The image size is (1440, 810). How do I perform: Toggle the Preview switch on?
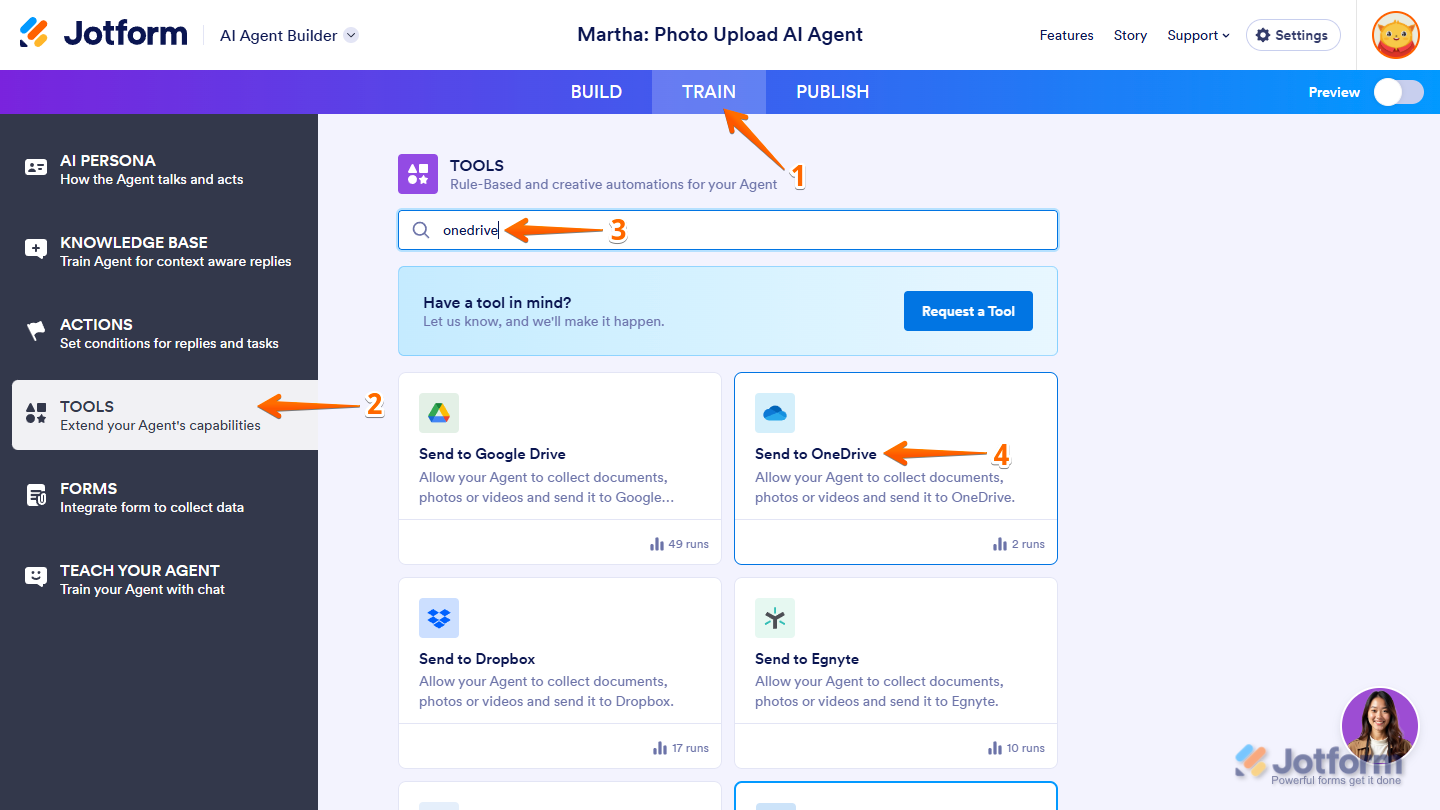[1398, 92]
